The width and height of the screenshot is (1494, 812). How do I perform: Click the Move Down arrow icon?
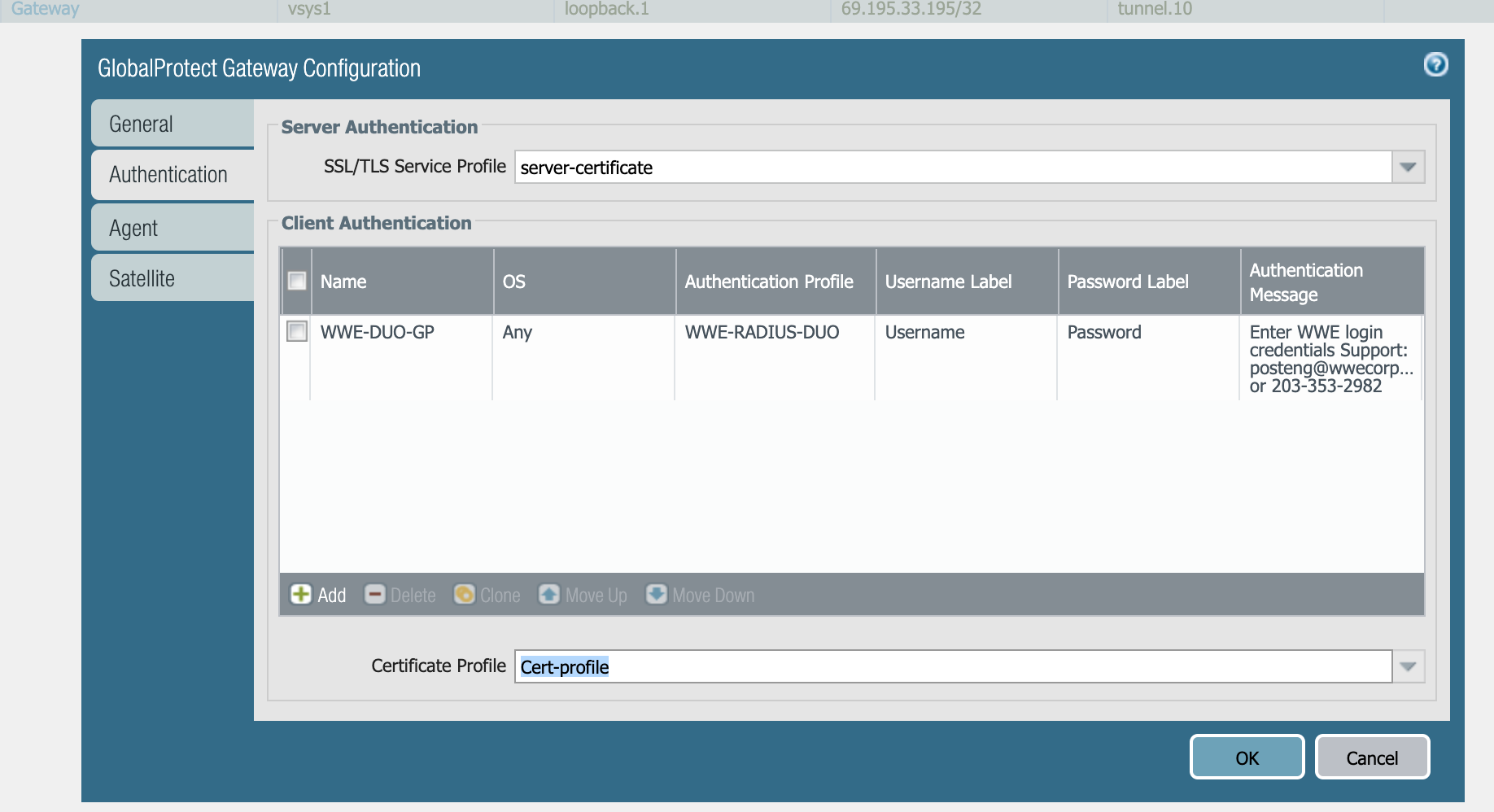[x=656, y=595]
